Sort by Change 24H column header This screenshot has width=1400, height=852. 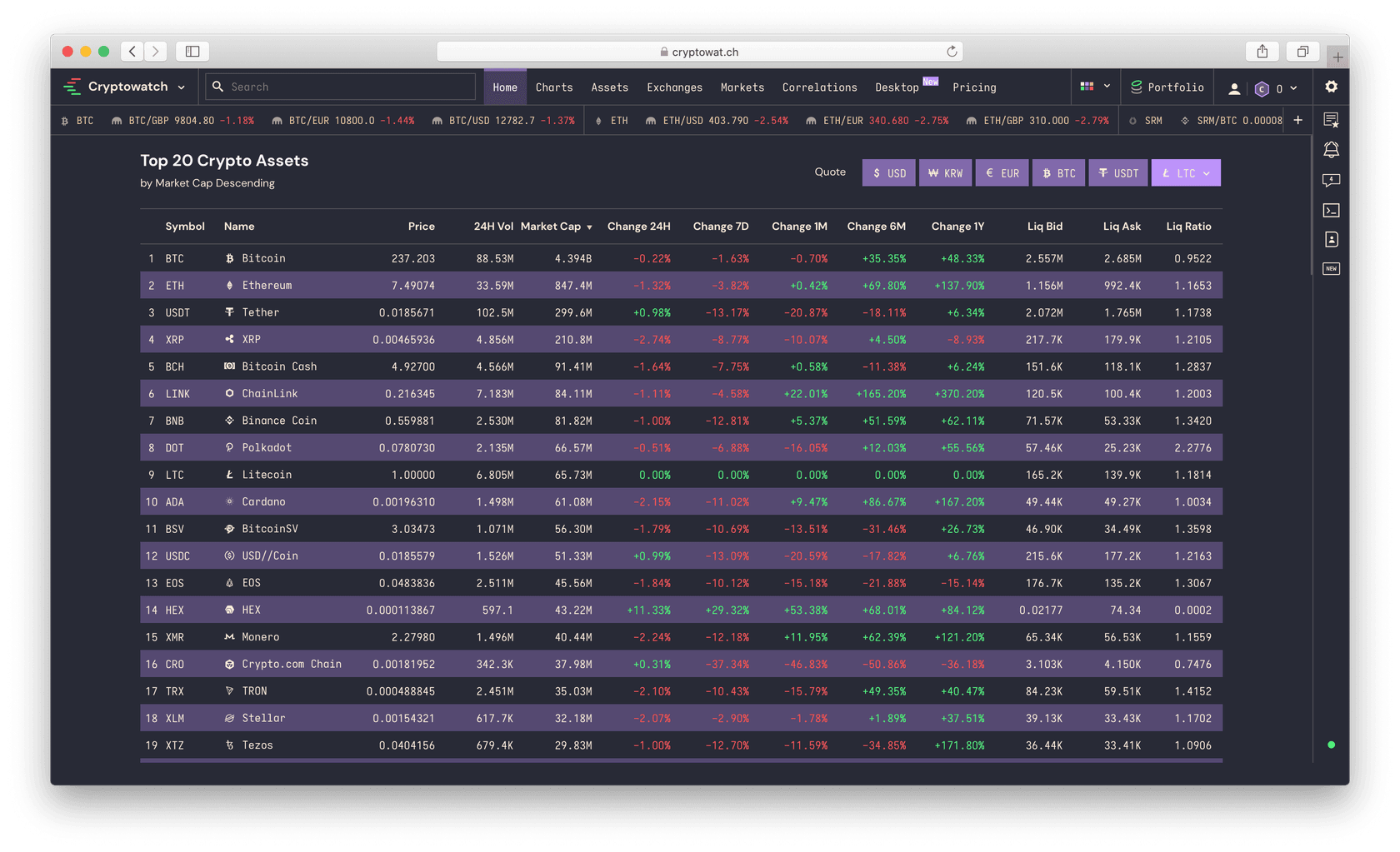638,227
